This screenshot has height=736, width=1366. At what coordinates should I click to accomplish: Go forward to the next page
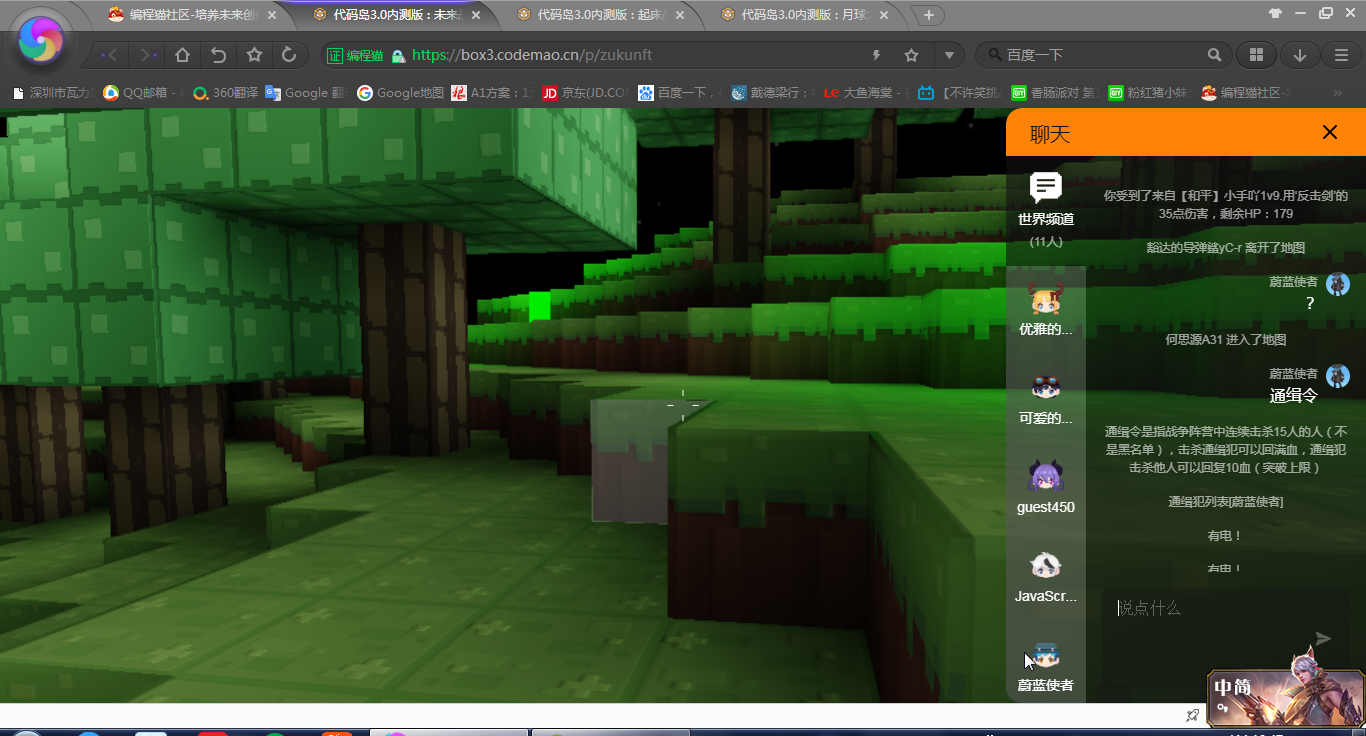point(147,55)
